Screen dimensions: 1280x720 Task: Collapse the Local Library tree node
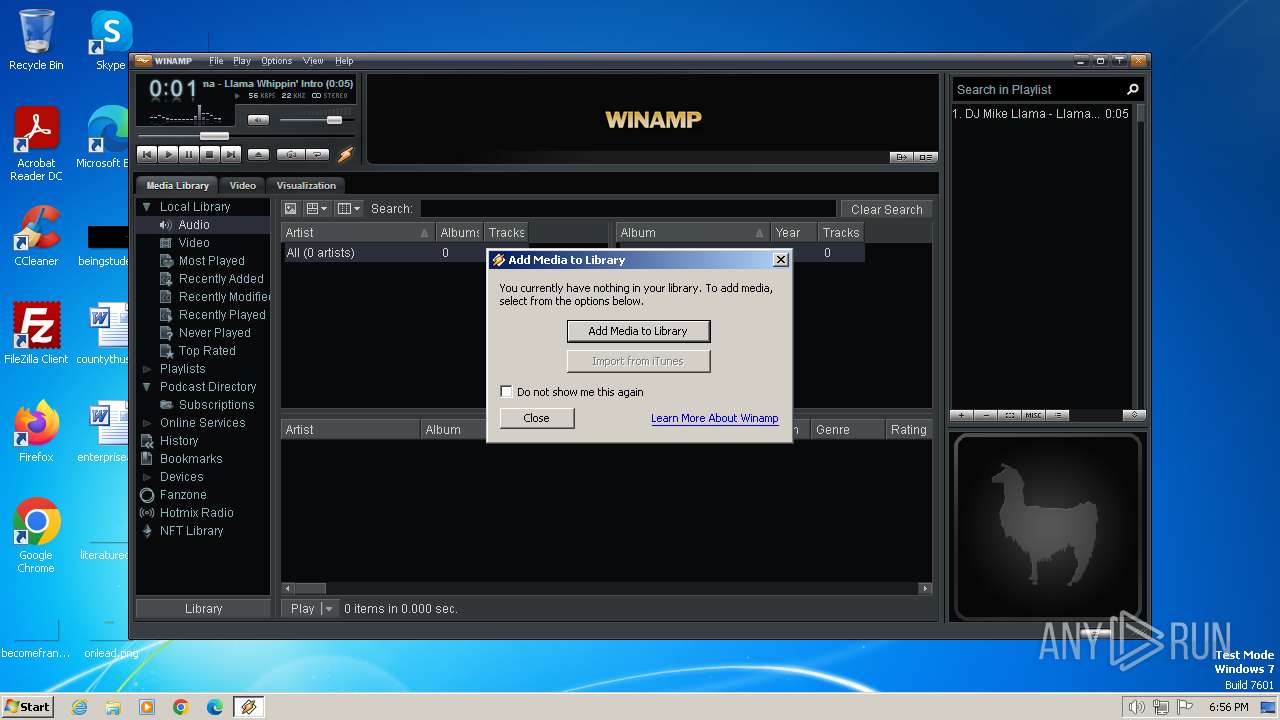[x=147, y=207]
